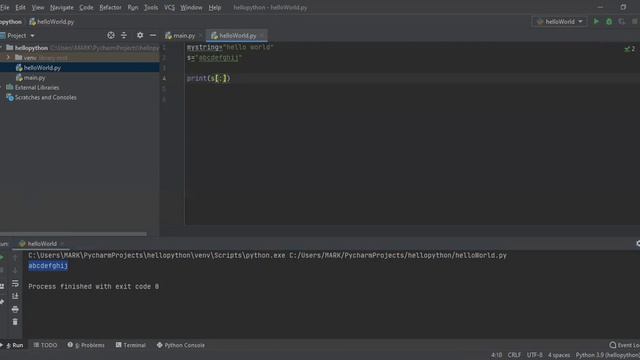Click the CRLF line separator indicator
This screenshot has height=360, width=640.
coord(514,355)
